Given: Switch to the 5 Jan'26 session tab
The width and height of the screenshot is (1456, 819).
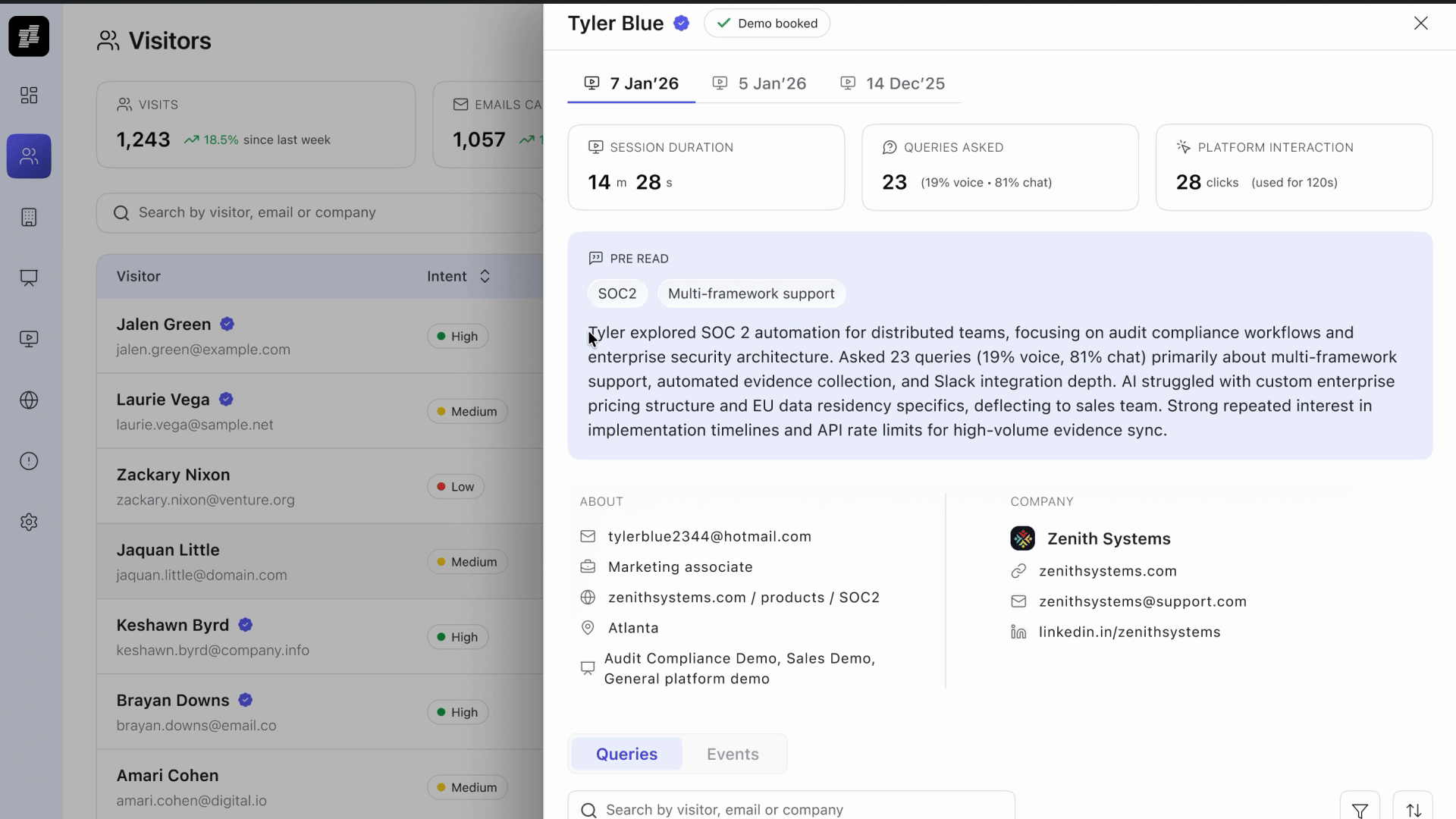Looking at the screenshot, I should (761, 83).
